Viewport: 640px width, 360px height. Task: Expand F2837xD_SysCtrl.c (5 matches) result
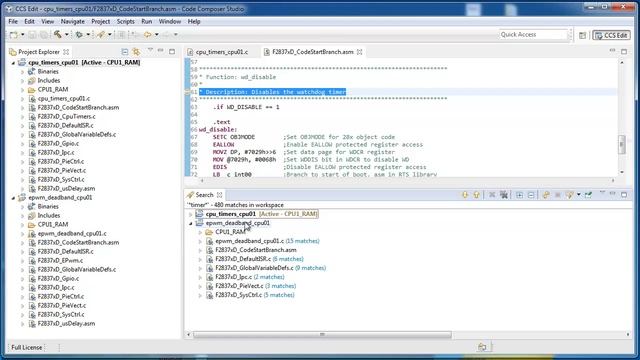click(x=200, y=295)
